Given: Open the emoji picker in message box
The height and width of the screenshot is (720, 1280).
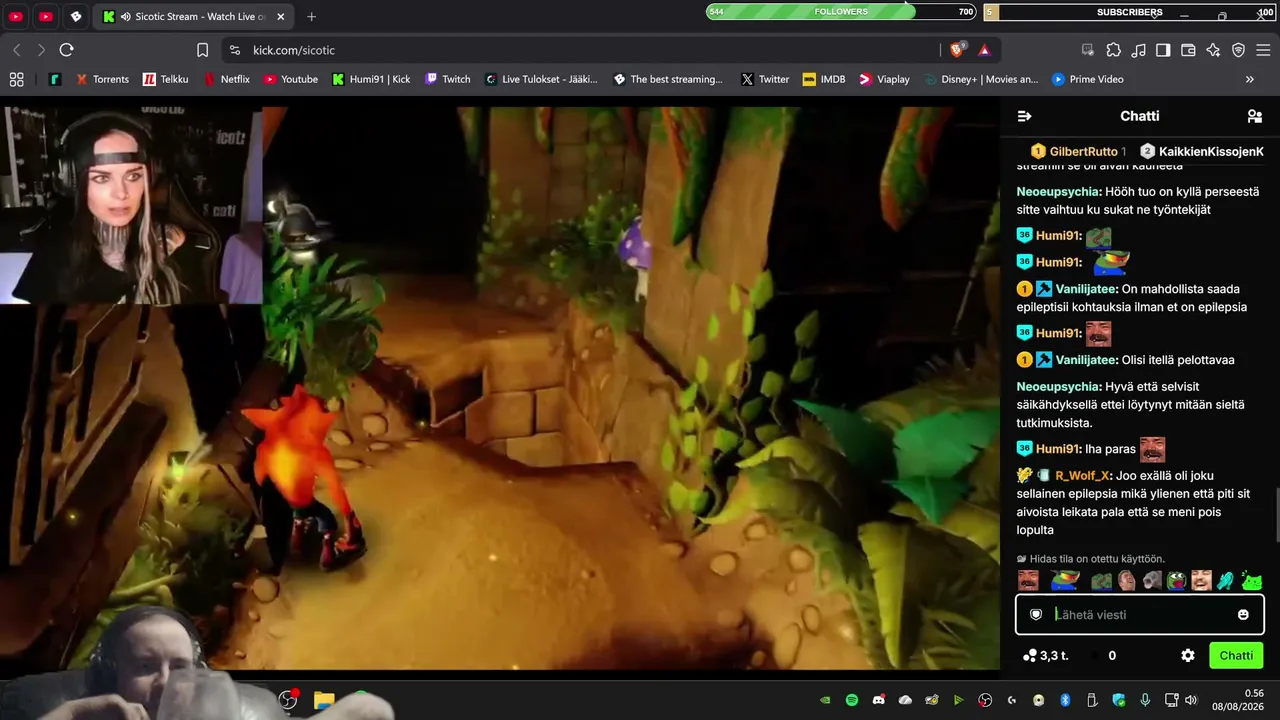Looking at the screenshot, I should pos(1243,615).
